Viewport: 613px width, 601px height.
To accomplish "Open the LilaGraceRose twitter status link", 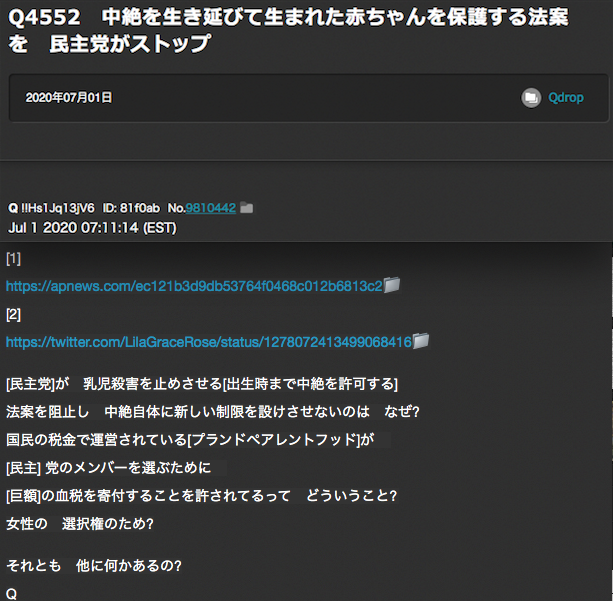I will tap(209, 342).
